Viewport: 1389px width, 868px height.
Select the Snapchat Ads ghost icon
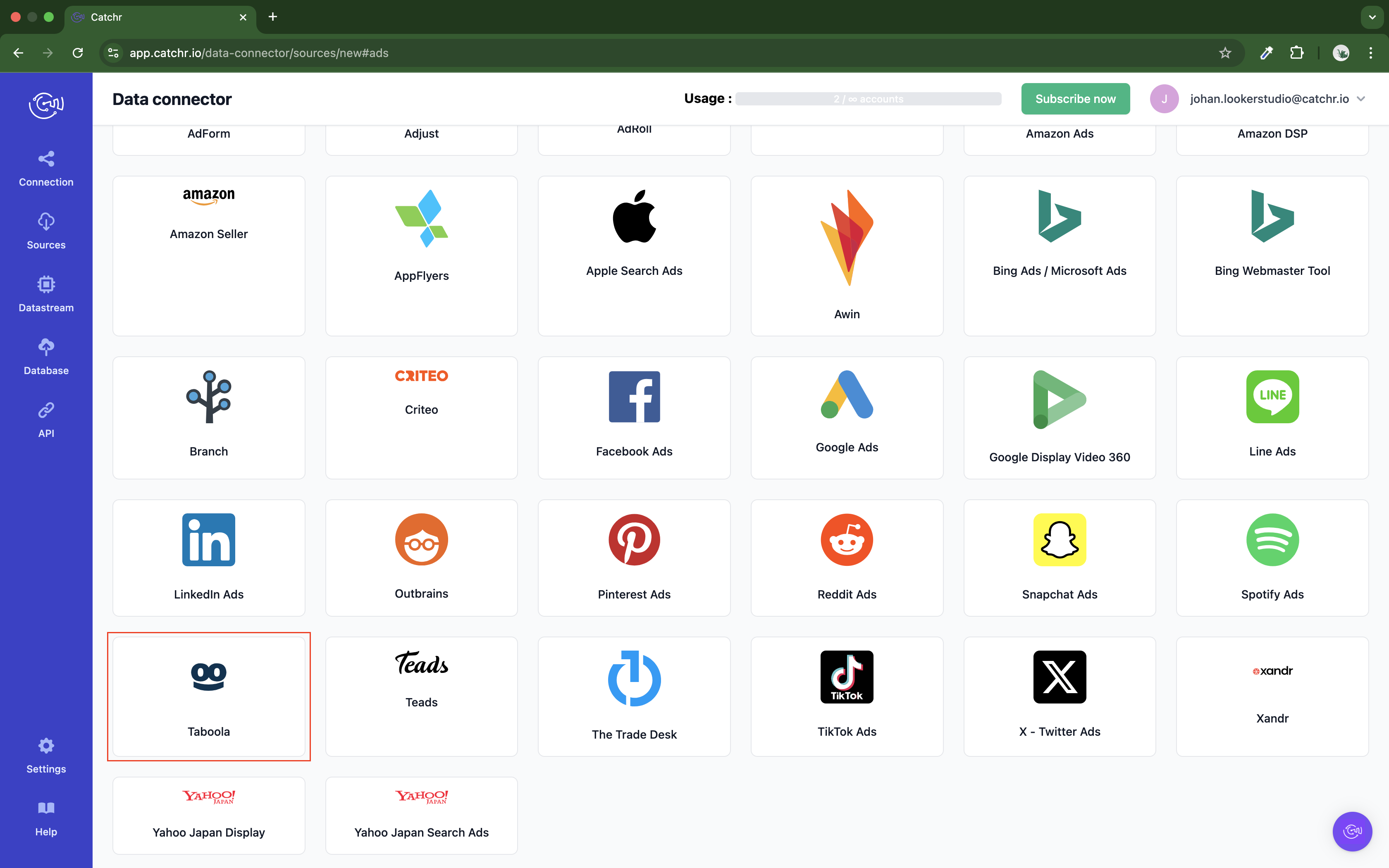tap(1060, 540)
